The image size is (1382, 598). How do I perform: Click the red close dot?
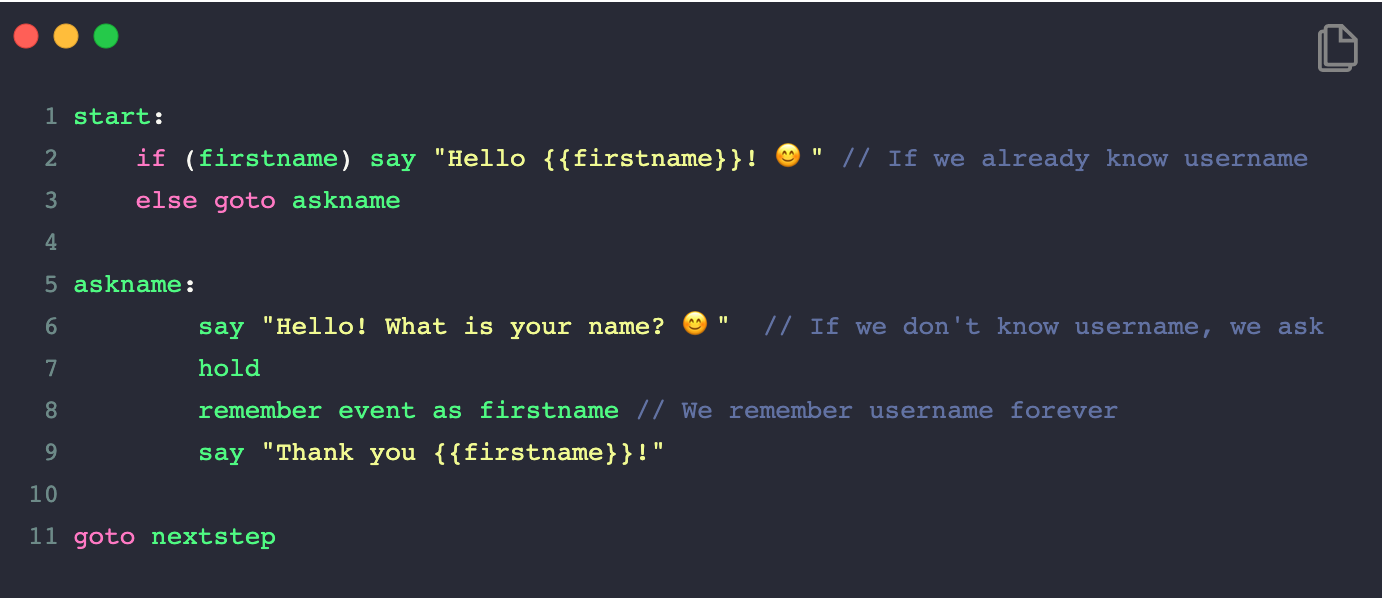click(26, 37)
